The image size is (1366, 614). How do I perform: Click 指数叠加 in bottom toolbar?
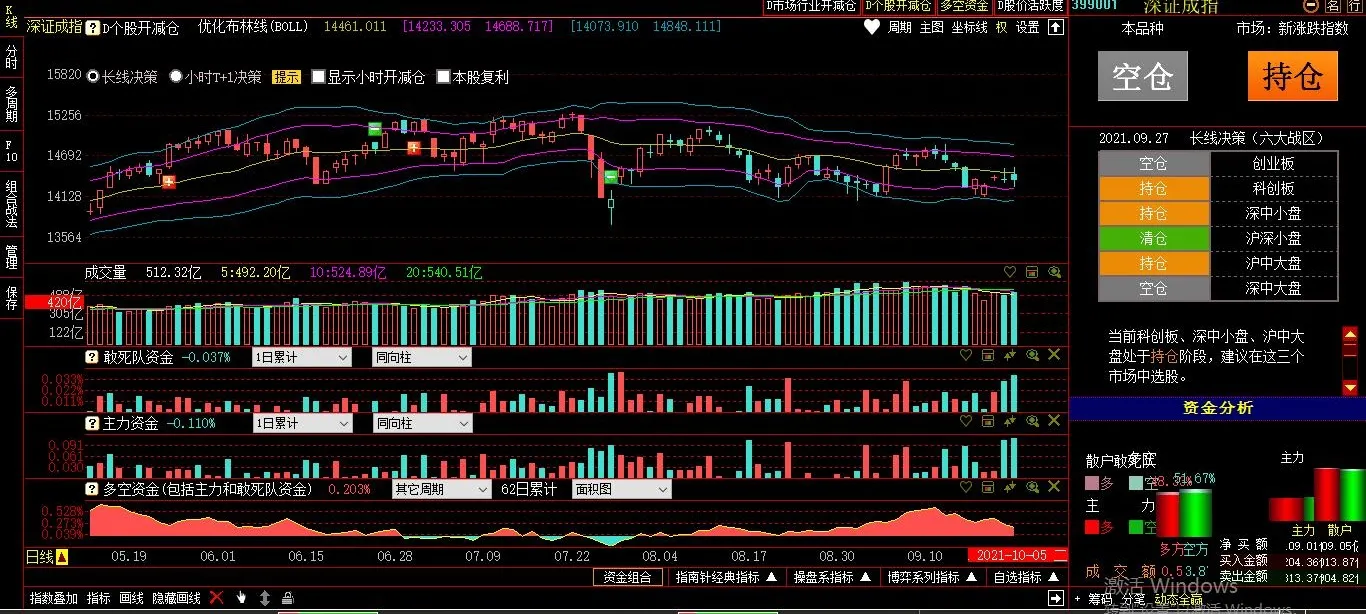(54, 598)
